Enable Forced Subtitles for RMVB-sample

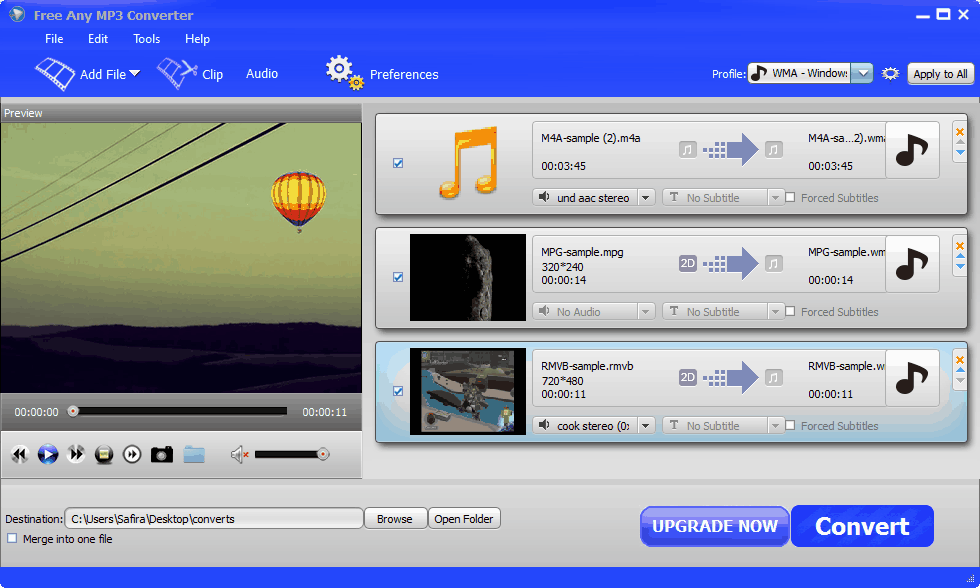790,426
